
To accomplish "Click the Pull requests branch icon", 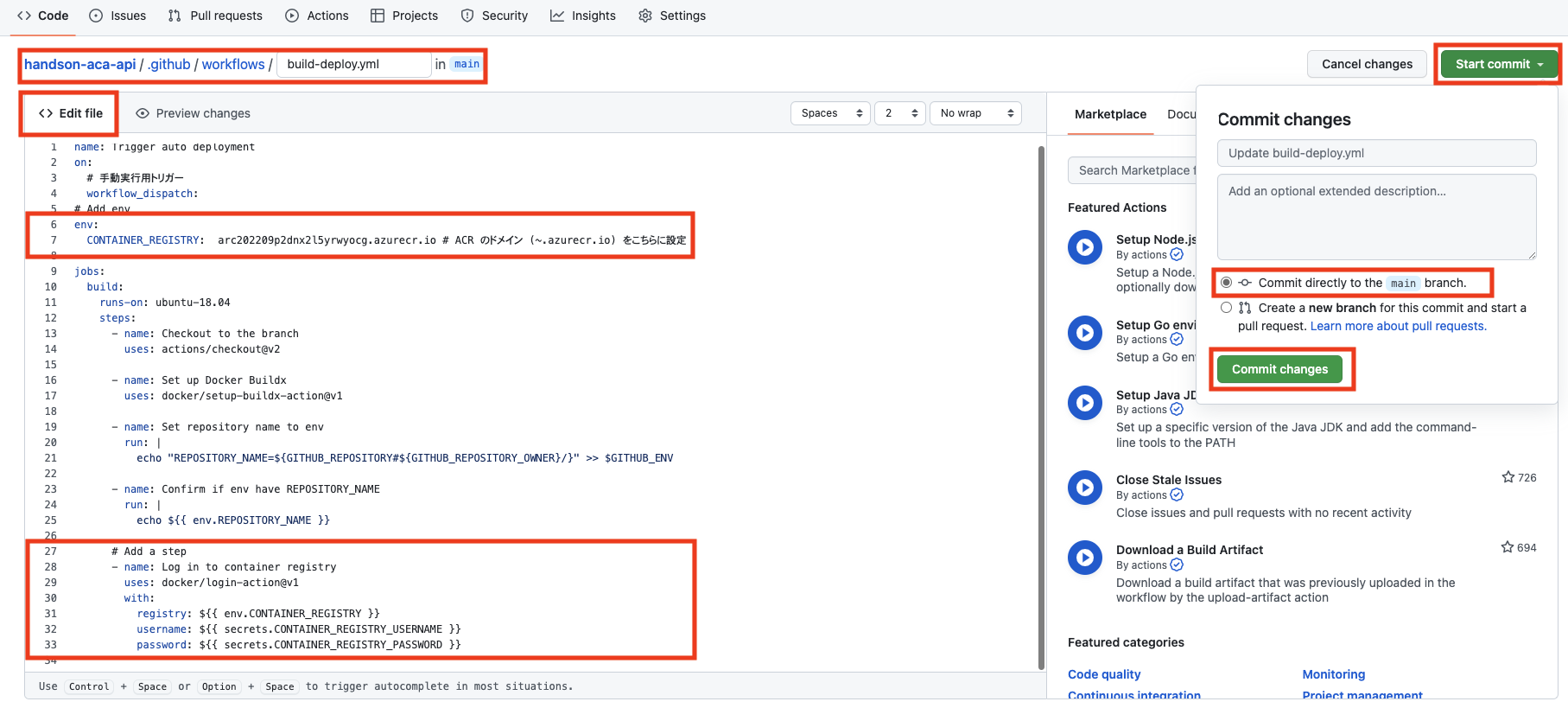I will coord(175,16).
